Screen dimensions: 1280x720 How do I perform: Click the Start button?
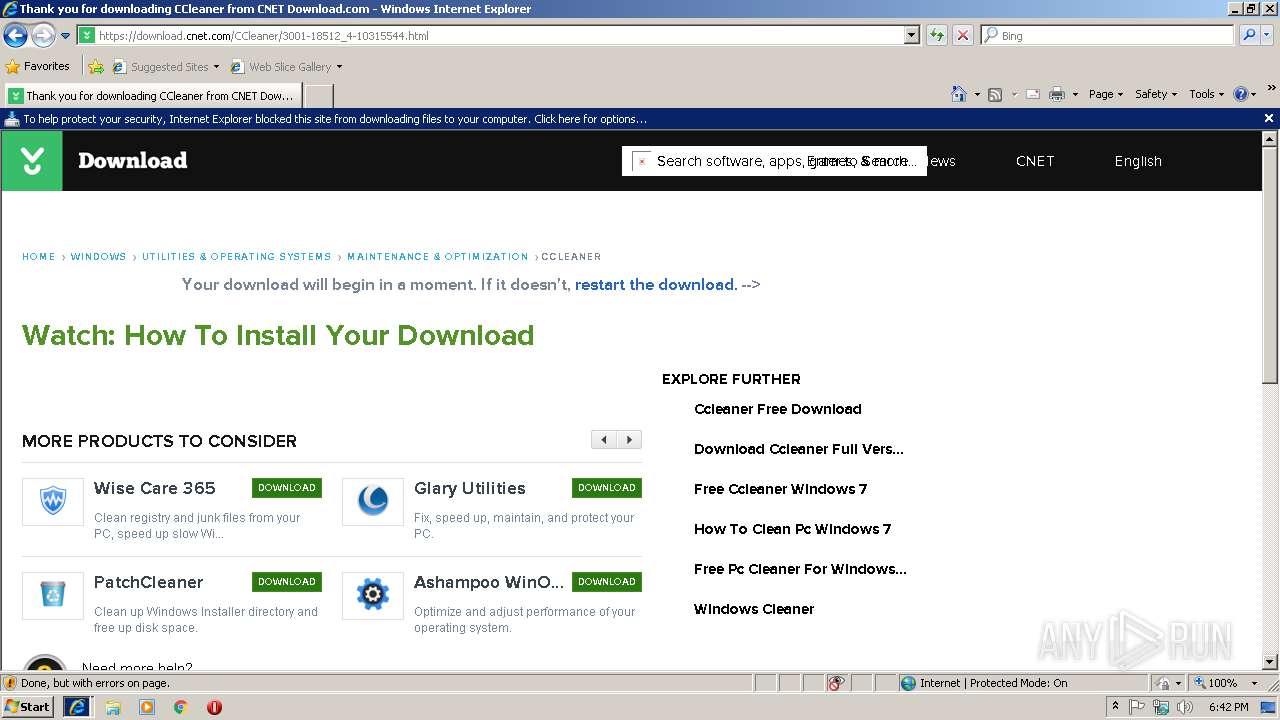[x=28, y=706]
